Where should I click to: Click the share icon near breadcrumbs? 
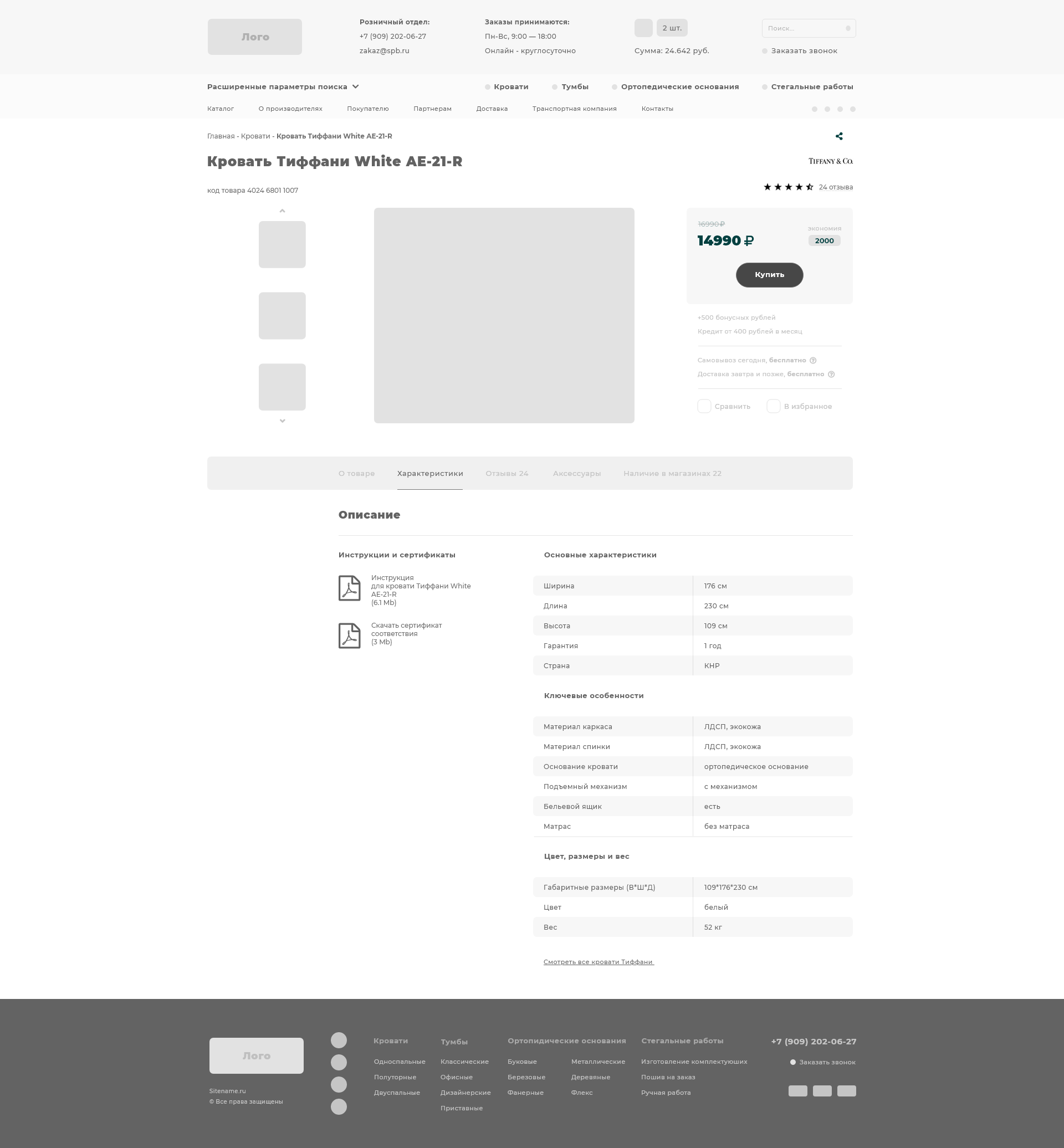click(839, 136)
